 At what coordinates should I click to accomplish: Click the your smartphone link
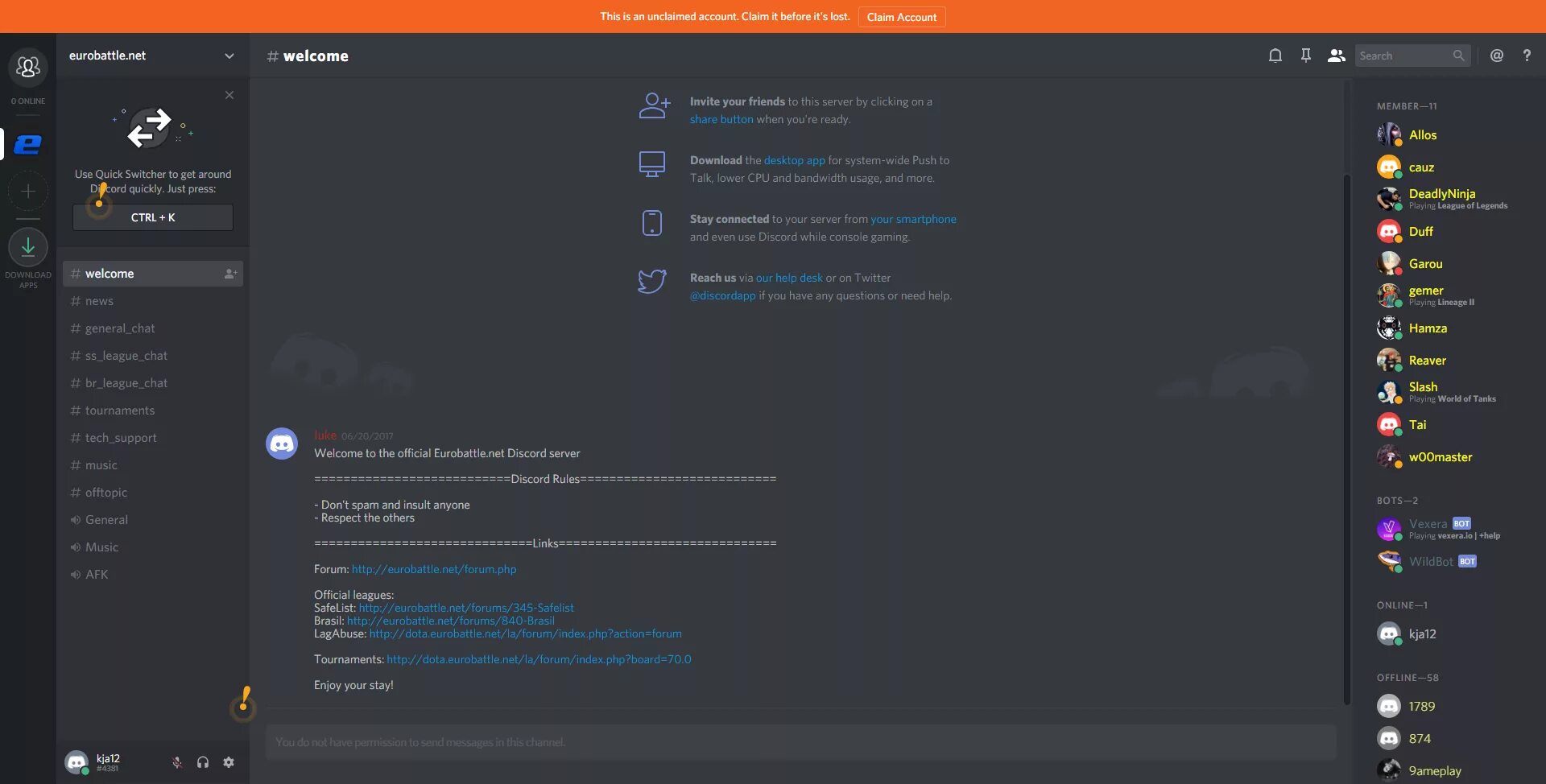click(913, 219)
